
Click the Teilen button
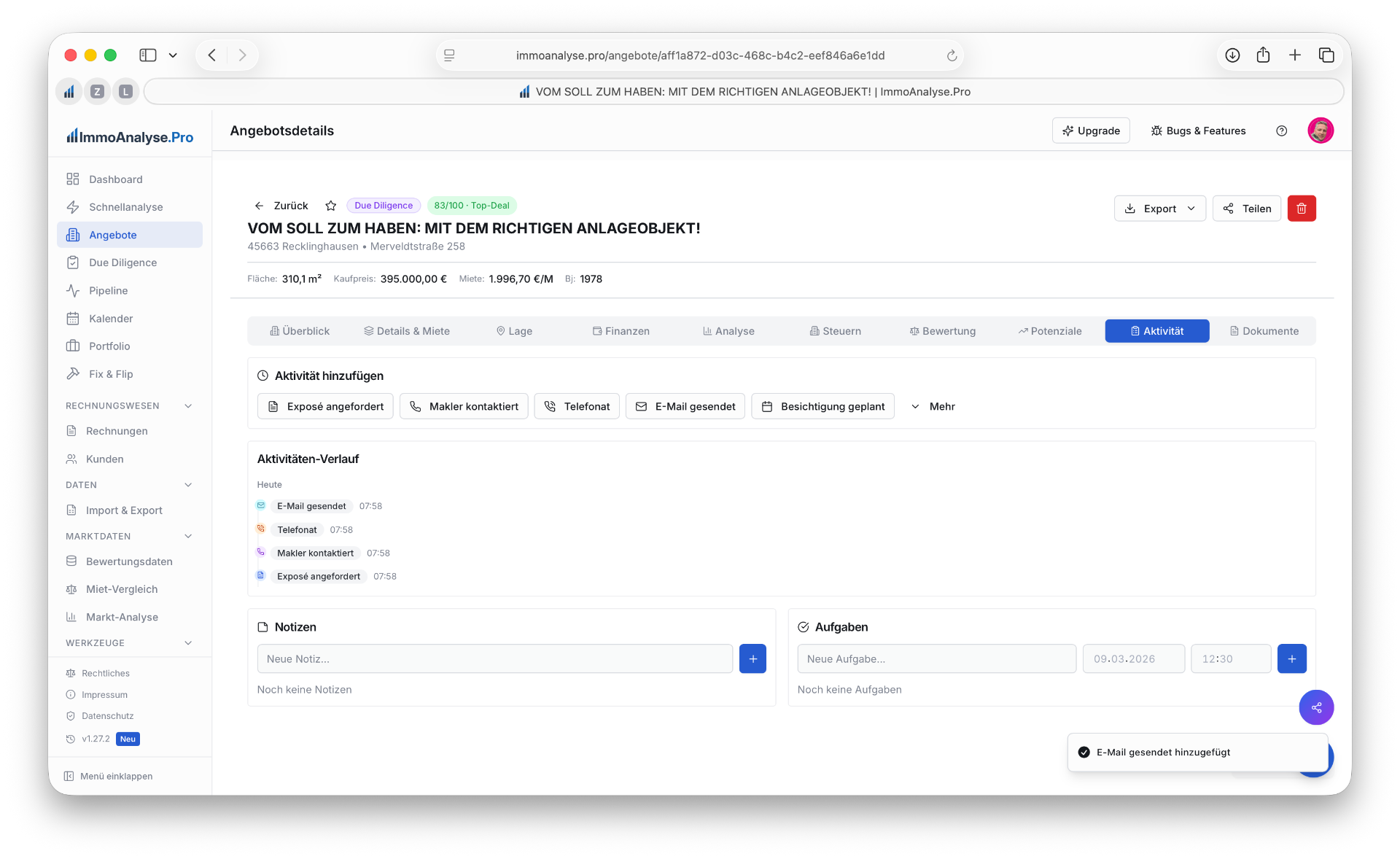pos(1246,209)
